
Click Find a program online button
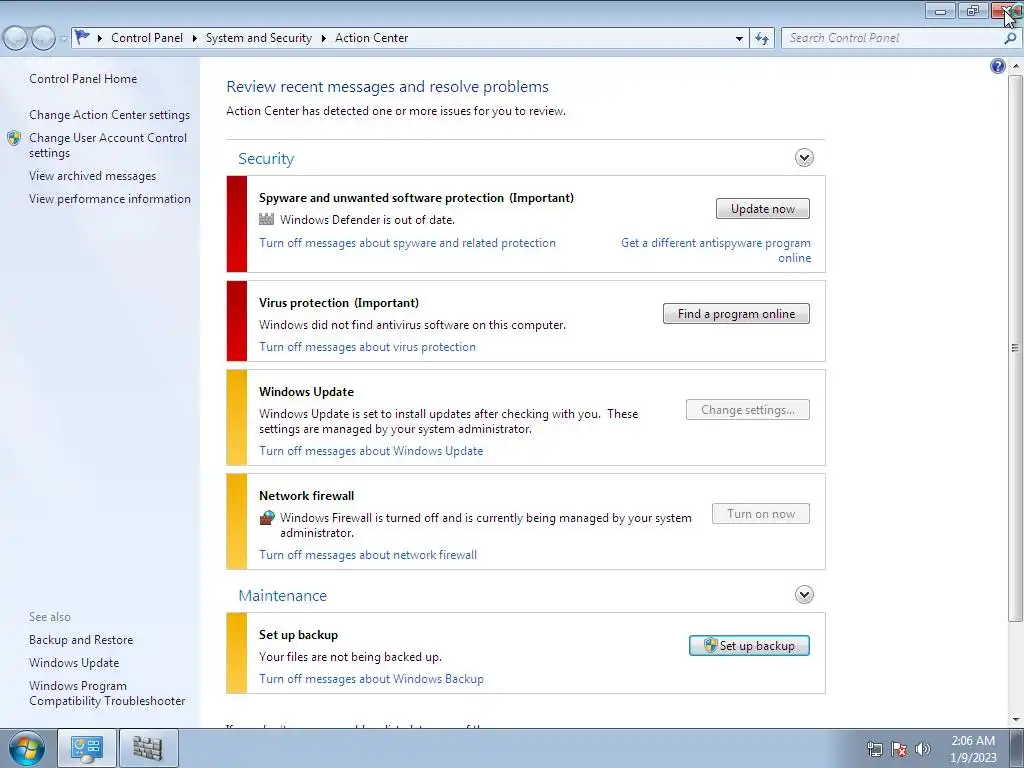tap(736, 313)
